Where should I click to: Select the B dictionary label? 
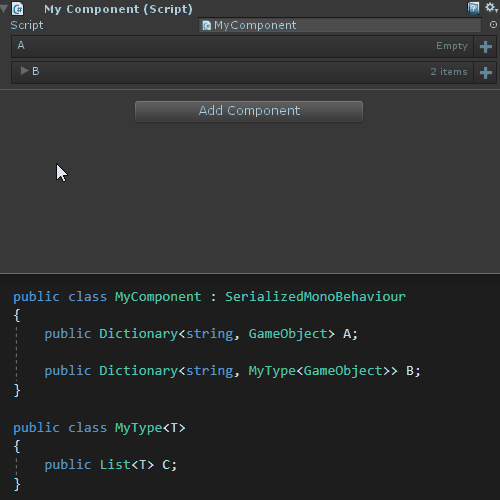[x=36, y=71]
